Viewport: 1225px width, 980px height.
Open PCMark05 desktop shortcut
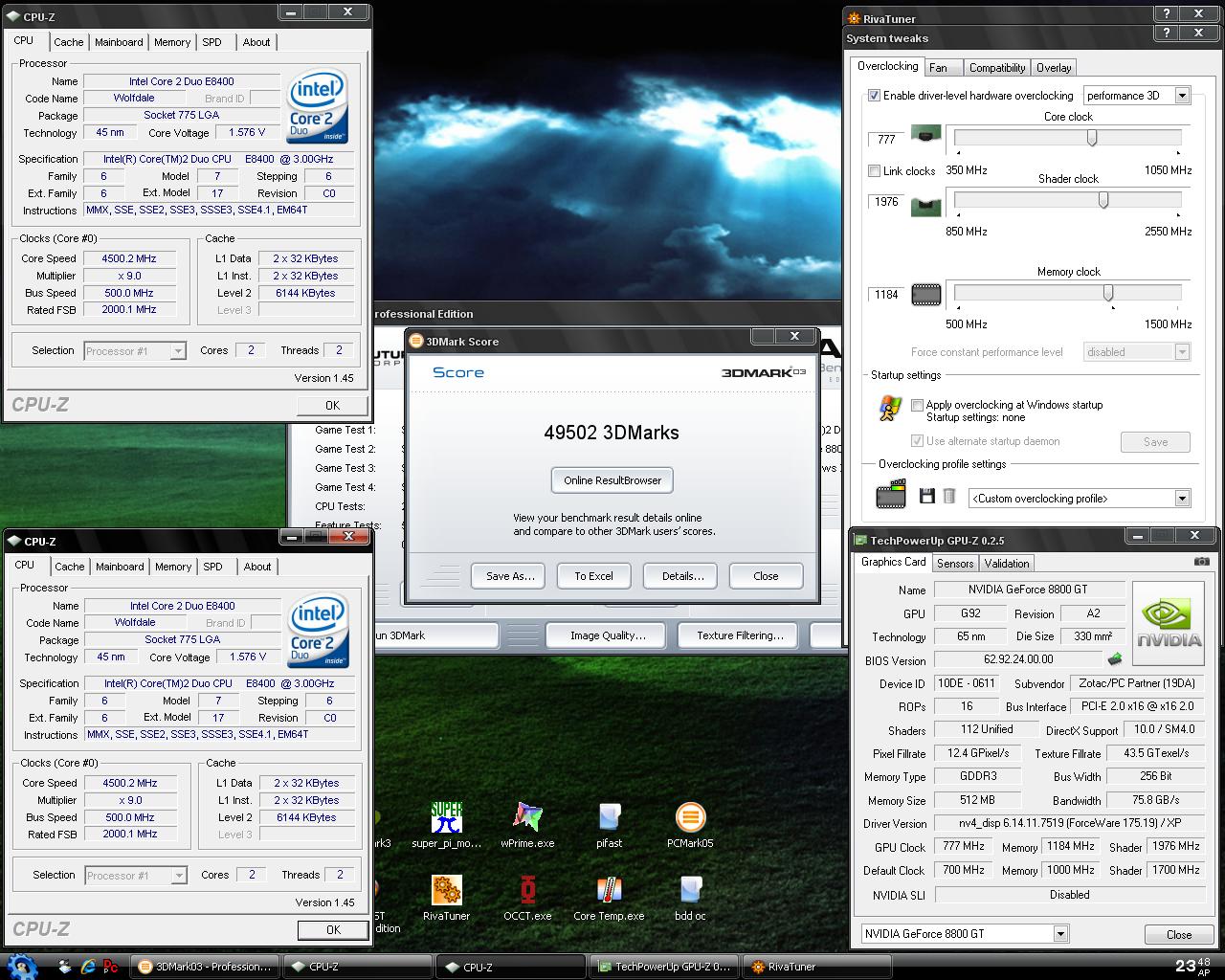pyautogui.click(x=690, y=825)
